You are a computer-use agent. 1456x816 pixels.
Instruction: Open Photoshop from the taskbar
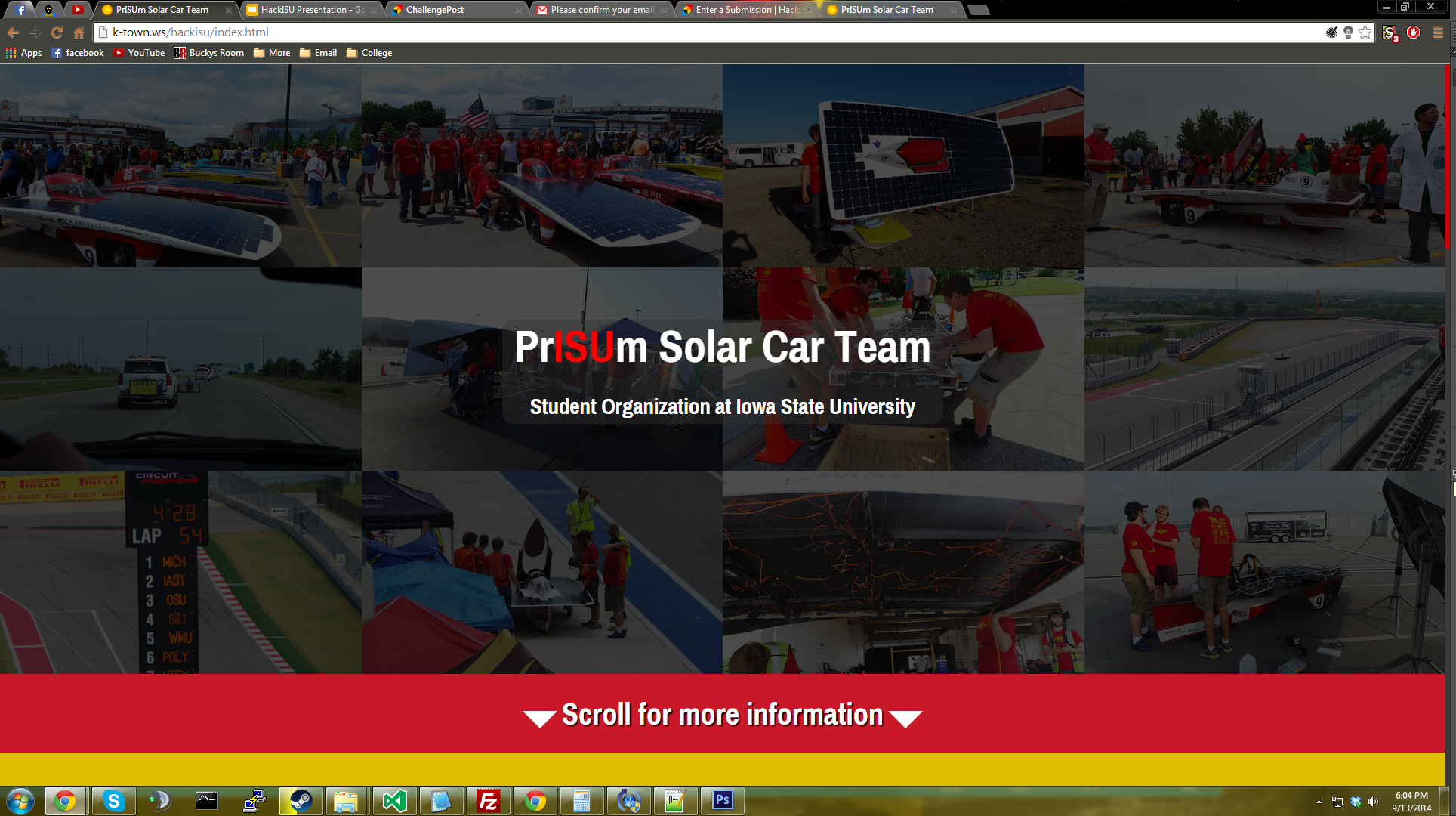point(722,801)
